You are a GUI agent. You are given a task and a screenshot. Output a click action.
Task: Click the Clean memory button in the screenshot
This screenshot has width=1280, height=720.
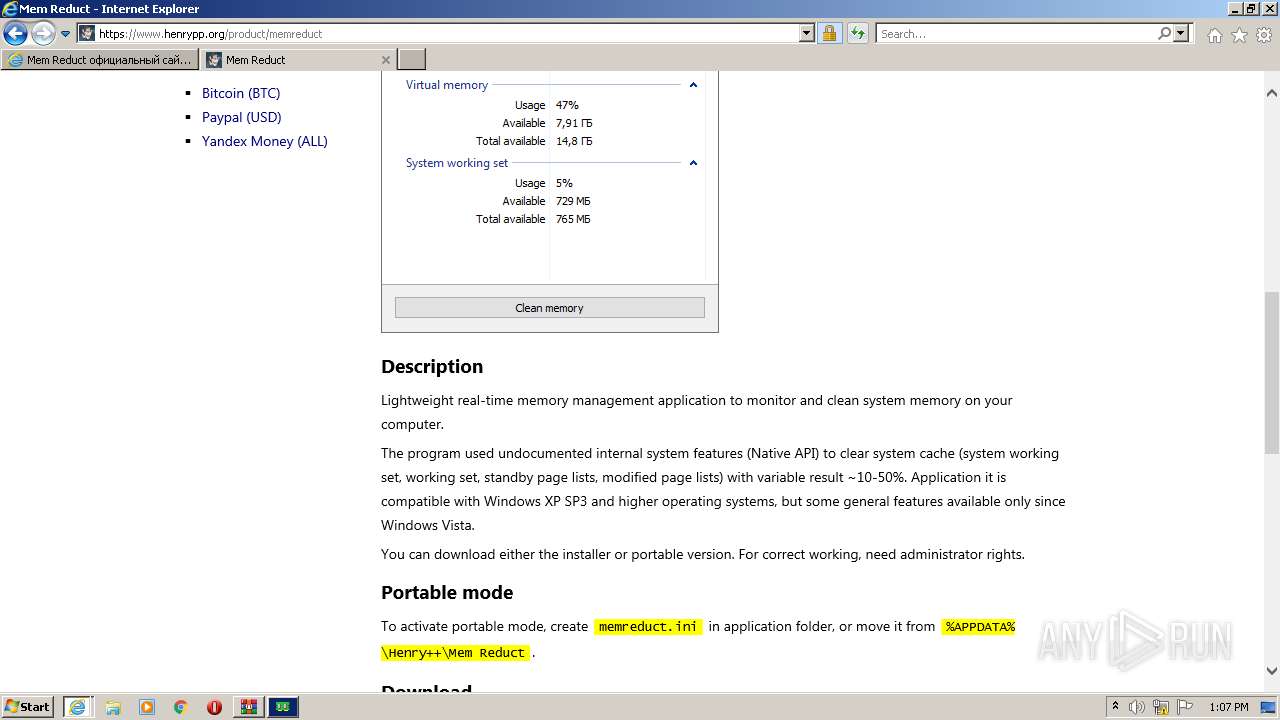pyautogui.click(x=550, y=308)
